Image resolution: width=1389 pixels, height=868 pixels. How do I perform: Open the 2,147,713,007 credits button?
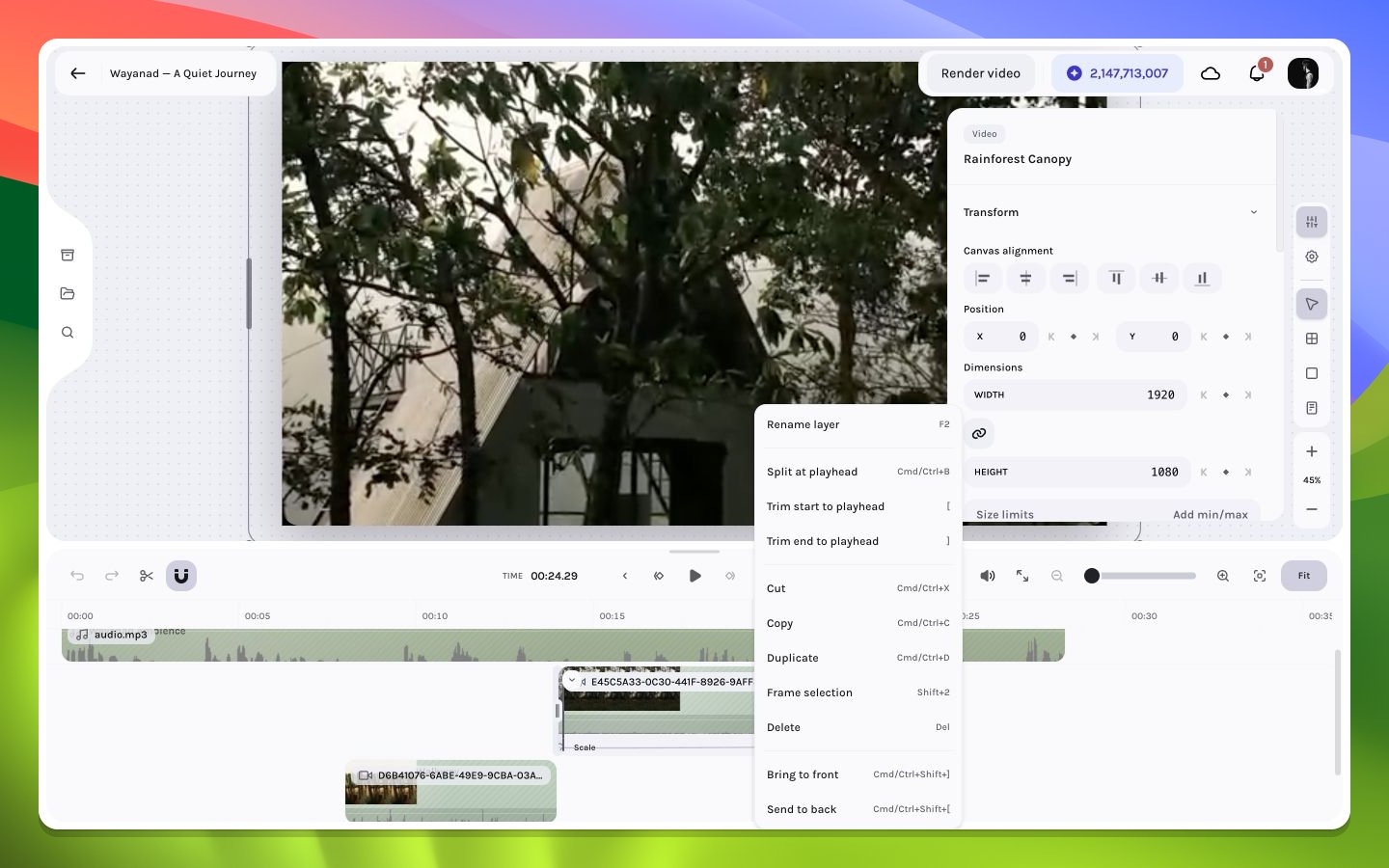(x=1117, y=73)
